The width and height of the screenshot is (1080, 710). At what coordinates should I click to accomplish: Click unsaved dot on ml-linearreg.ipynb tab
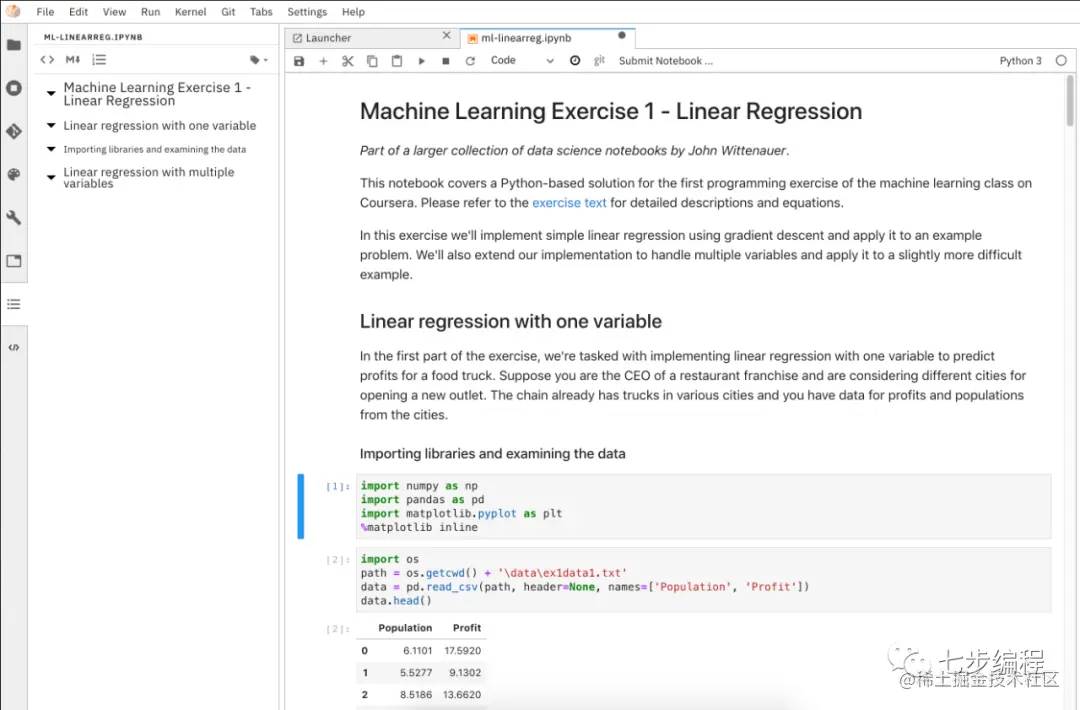622,35
